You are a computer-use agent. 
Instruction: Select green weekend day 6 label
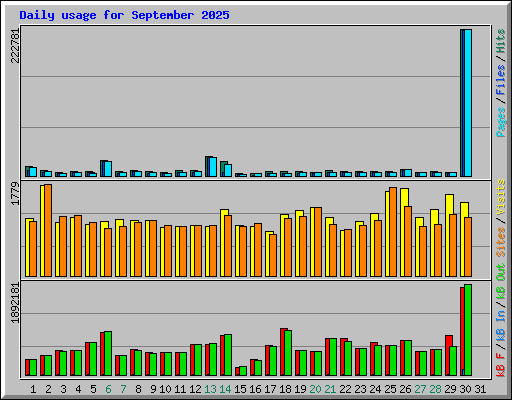108,389
